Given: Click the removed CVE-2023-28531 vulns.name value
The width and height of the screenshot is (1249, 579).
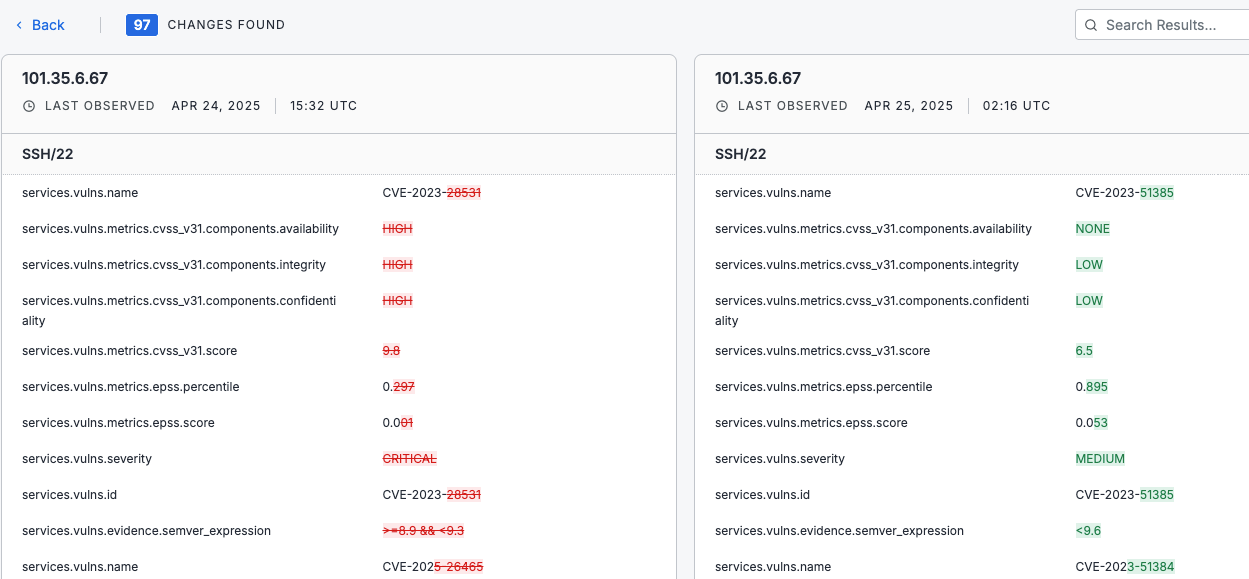Looking at the screenshot, I should 433,193.
